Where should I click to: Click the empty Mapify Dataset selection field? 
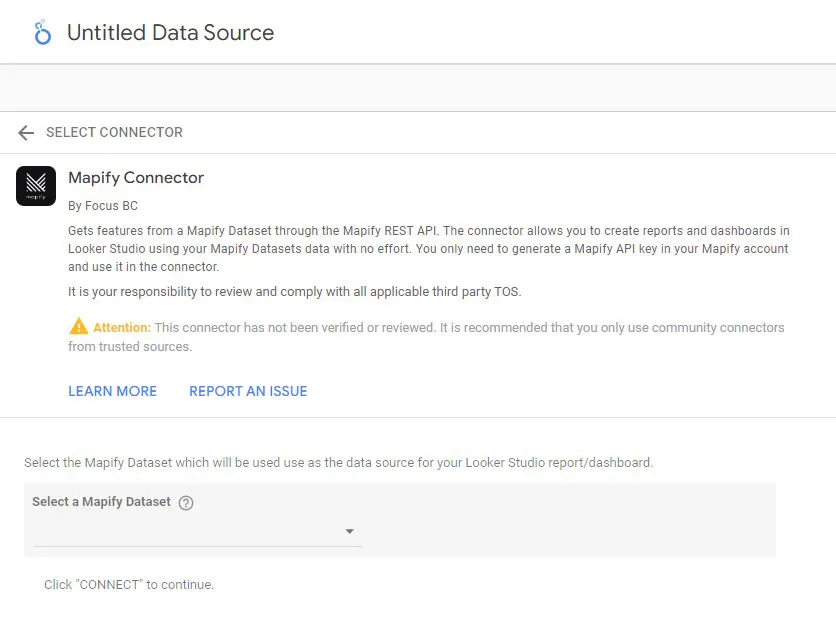tap(197, 532)
